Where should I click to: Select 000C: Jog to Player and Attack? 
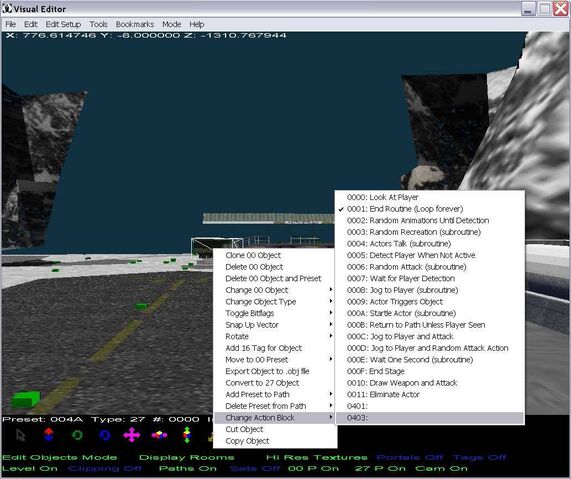pos(430,337)
